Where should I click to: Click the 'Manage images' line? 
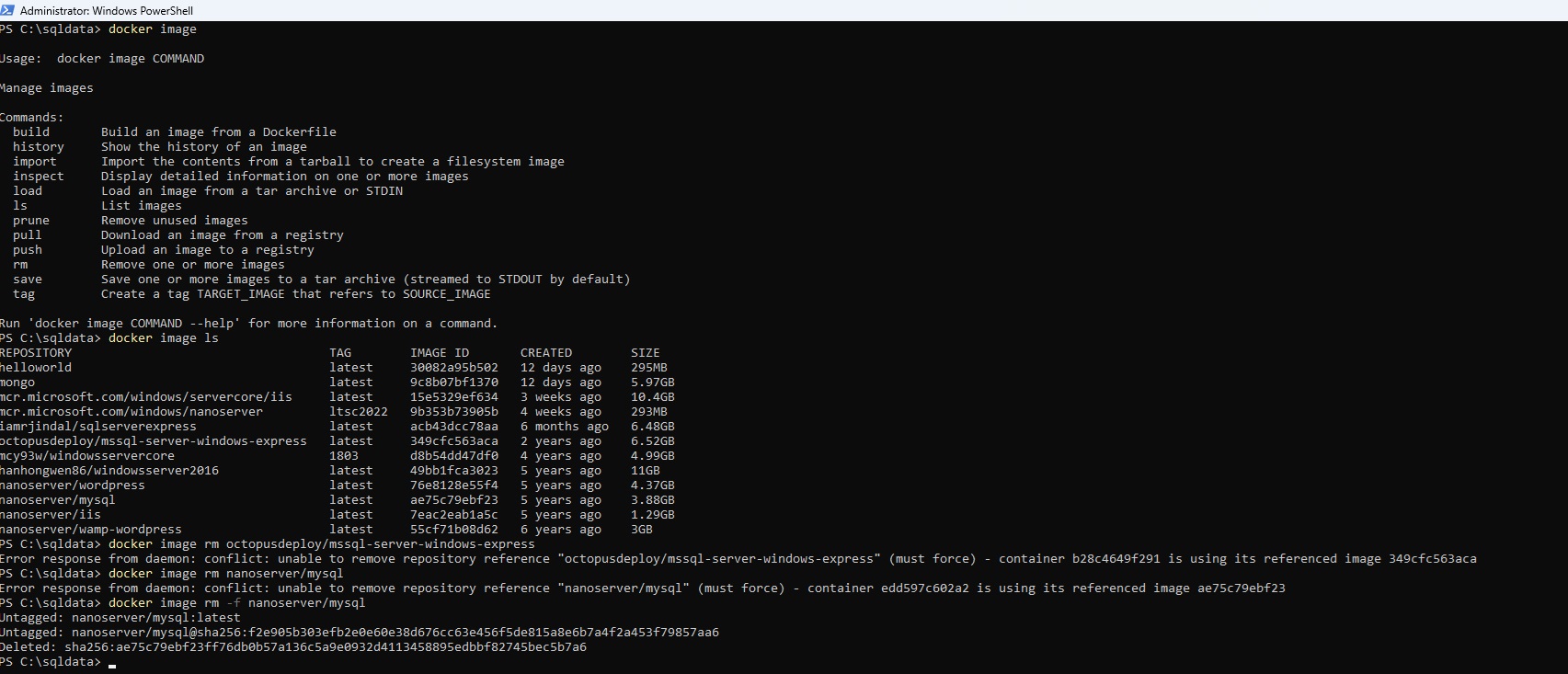(x=47, y=88)
